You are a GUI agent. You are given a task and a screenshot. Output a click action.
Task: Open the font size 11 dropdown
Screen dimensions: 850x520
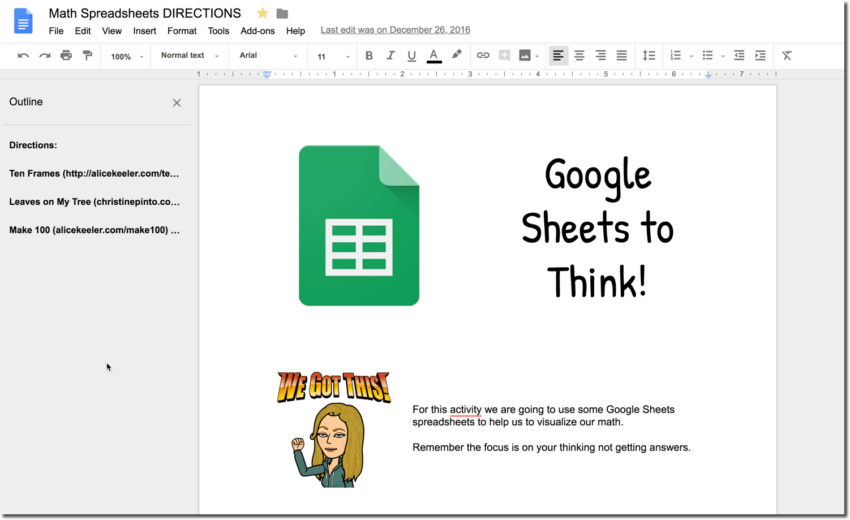click(333, 56)
